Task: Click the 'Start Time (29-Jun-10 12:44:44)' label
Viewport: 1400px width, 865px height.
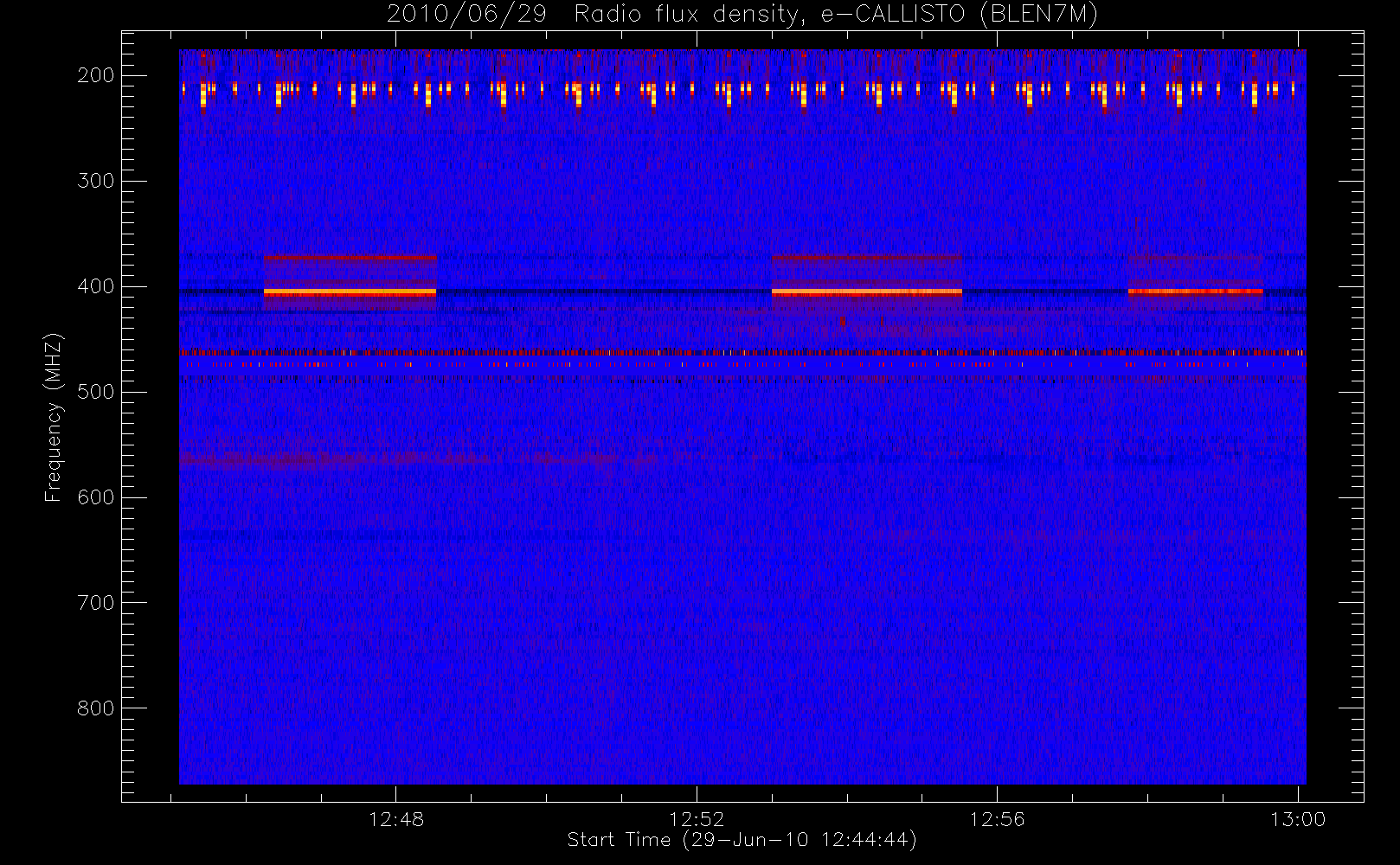Action: [742, 840]
